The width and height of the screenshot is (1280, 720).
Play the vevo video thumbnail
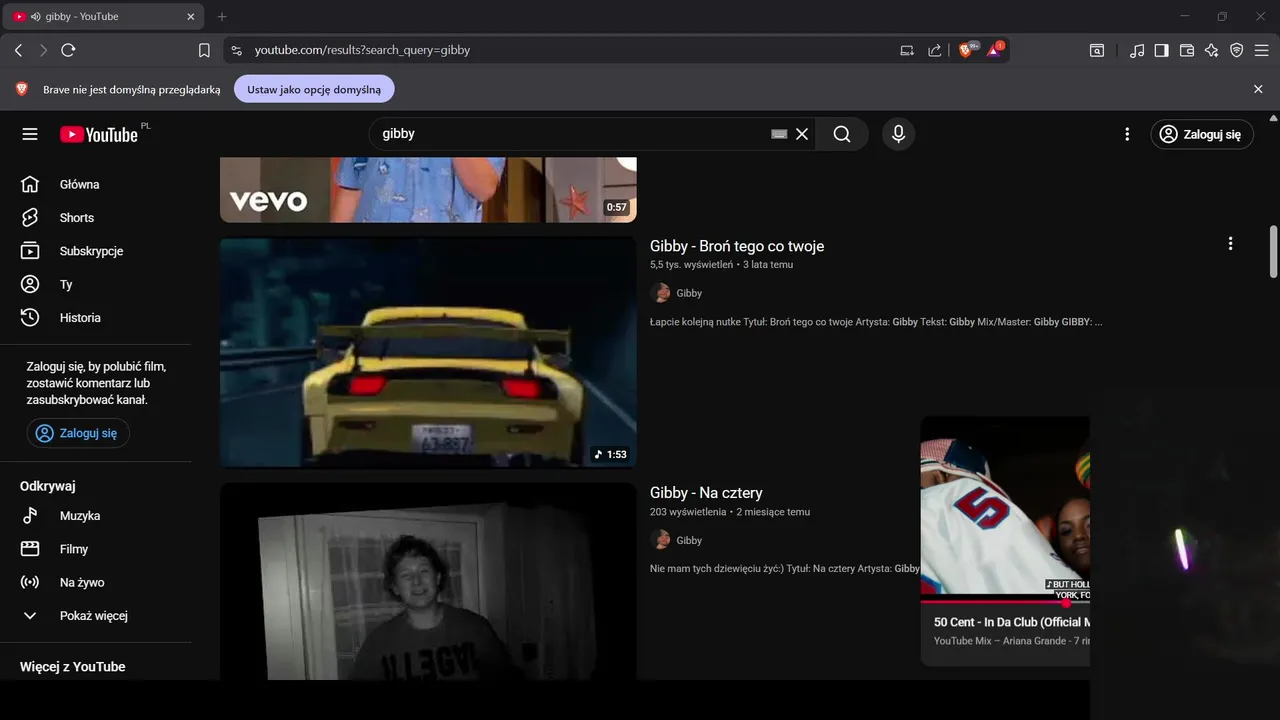click(428, 190)
